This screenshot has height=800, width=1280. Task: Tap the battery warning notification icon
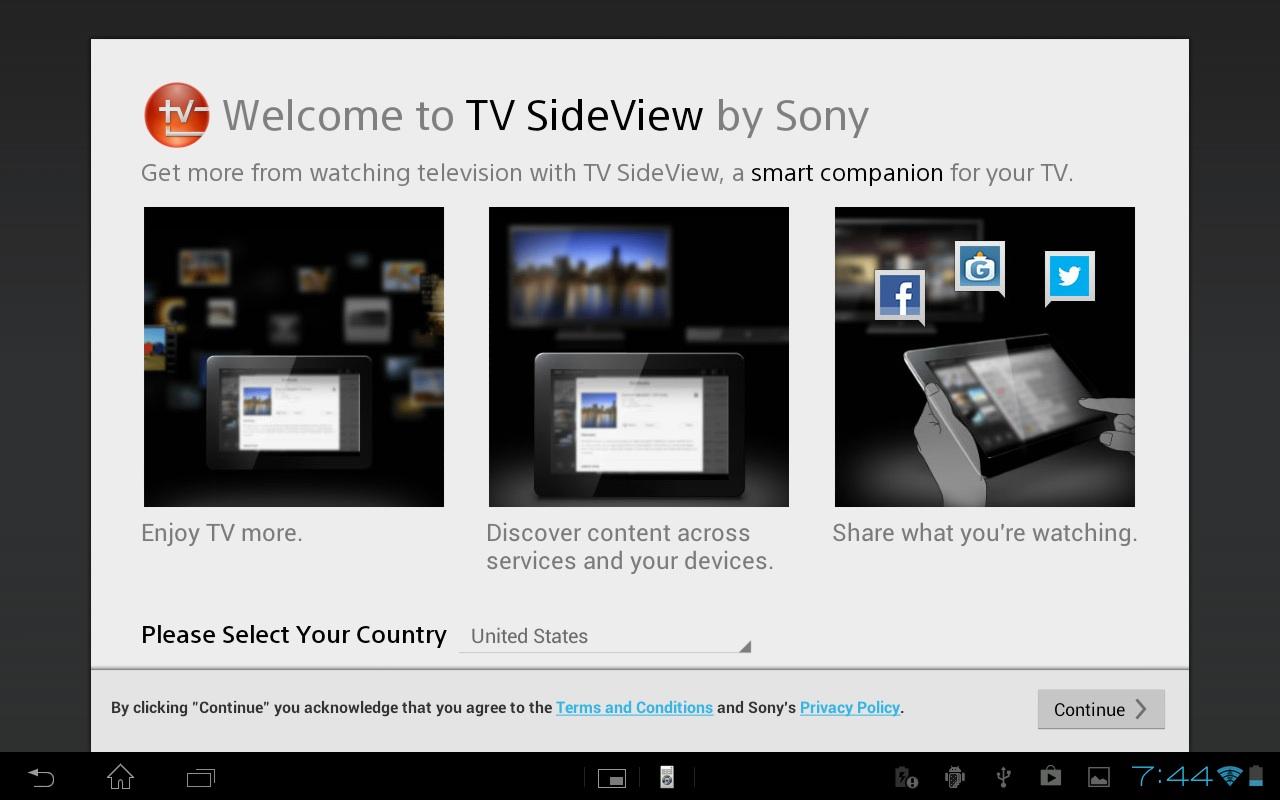(x=906, y=777)
